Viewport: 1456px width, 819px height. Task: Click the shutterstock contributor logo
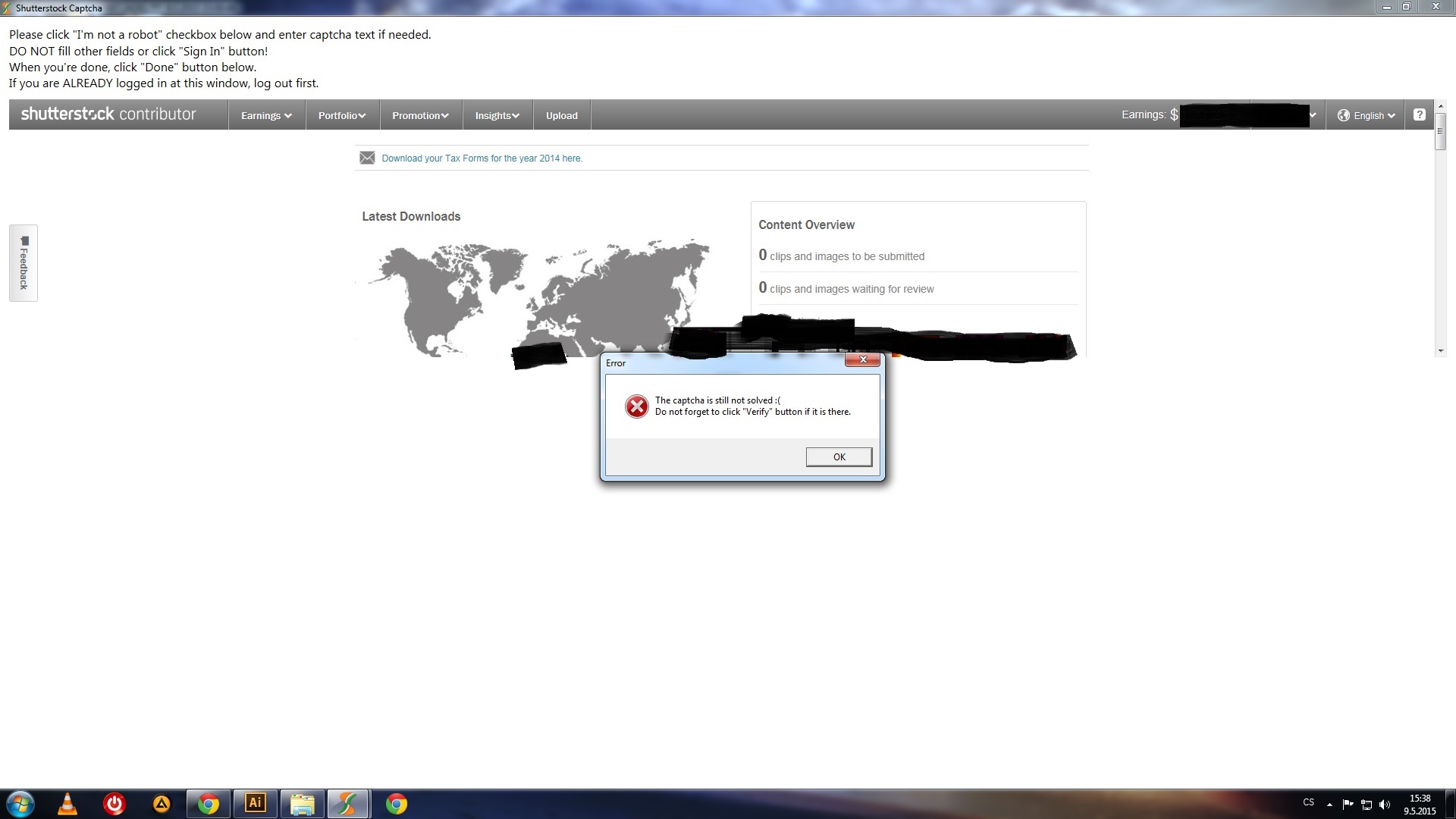point(108,114)
